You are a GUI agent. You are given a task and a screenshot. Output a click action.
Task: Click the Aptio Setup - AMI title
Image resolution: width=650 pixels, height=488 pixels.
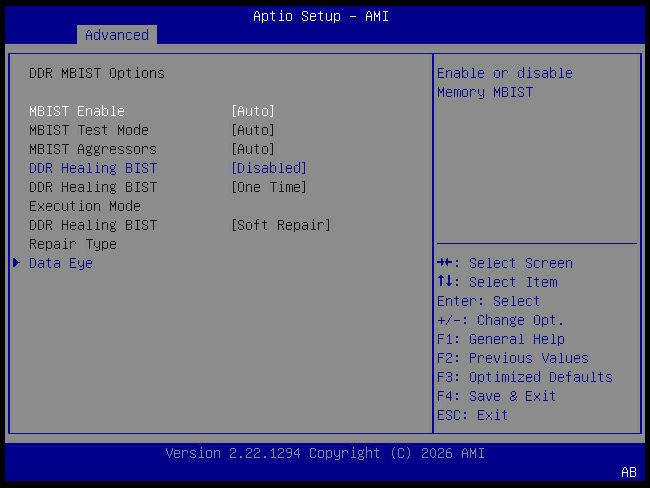321,17
